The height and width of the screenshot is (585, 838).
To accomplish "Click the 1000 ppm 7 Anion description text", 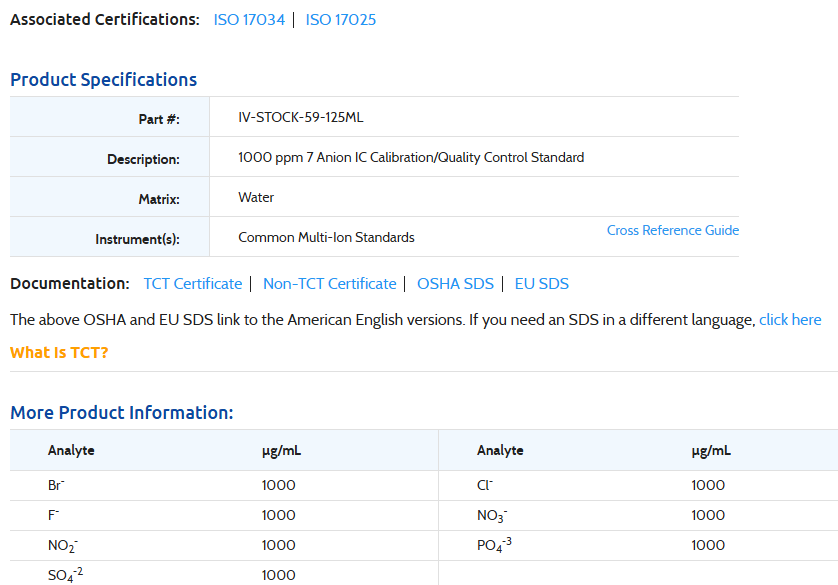I will pos(410,157).
